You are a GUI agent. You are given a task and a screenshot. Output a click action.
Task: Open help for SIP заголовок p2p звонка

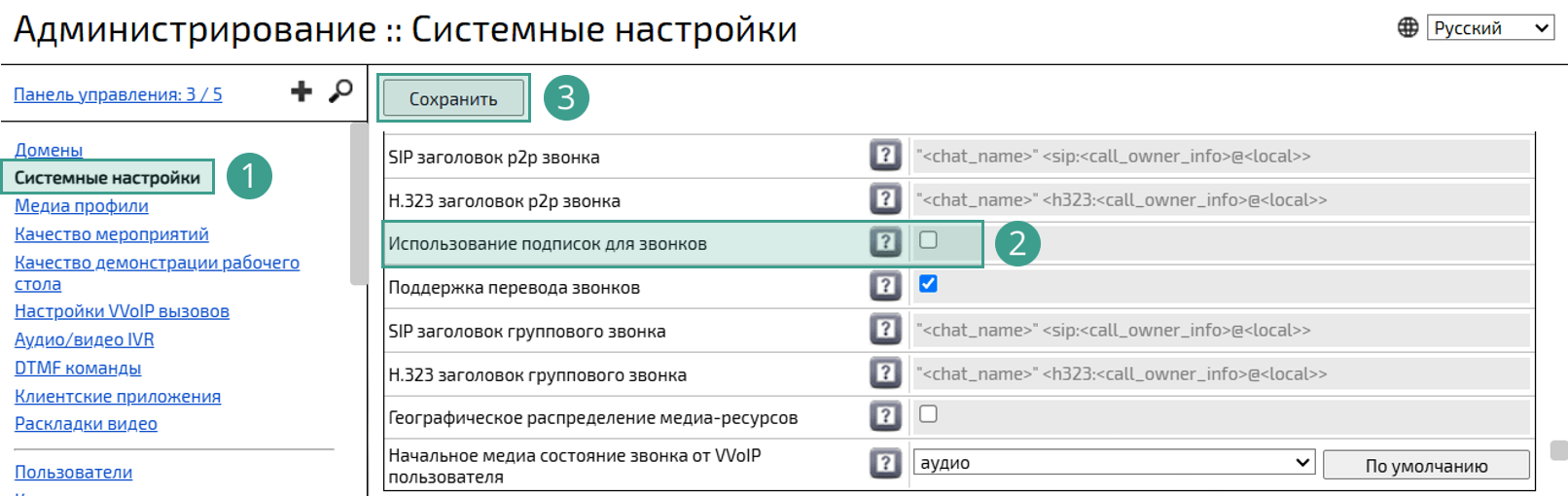(885, 156)
